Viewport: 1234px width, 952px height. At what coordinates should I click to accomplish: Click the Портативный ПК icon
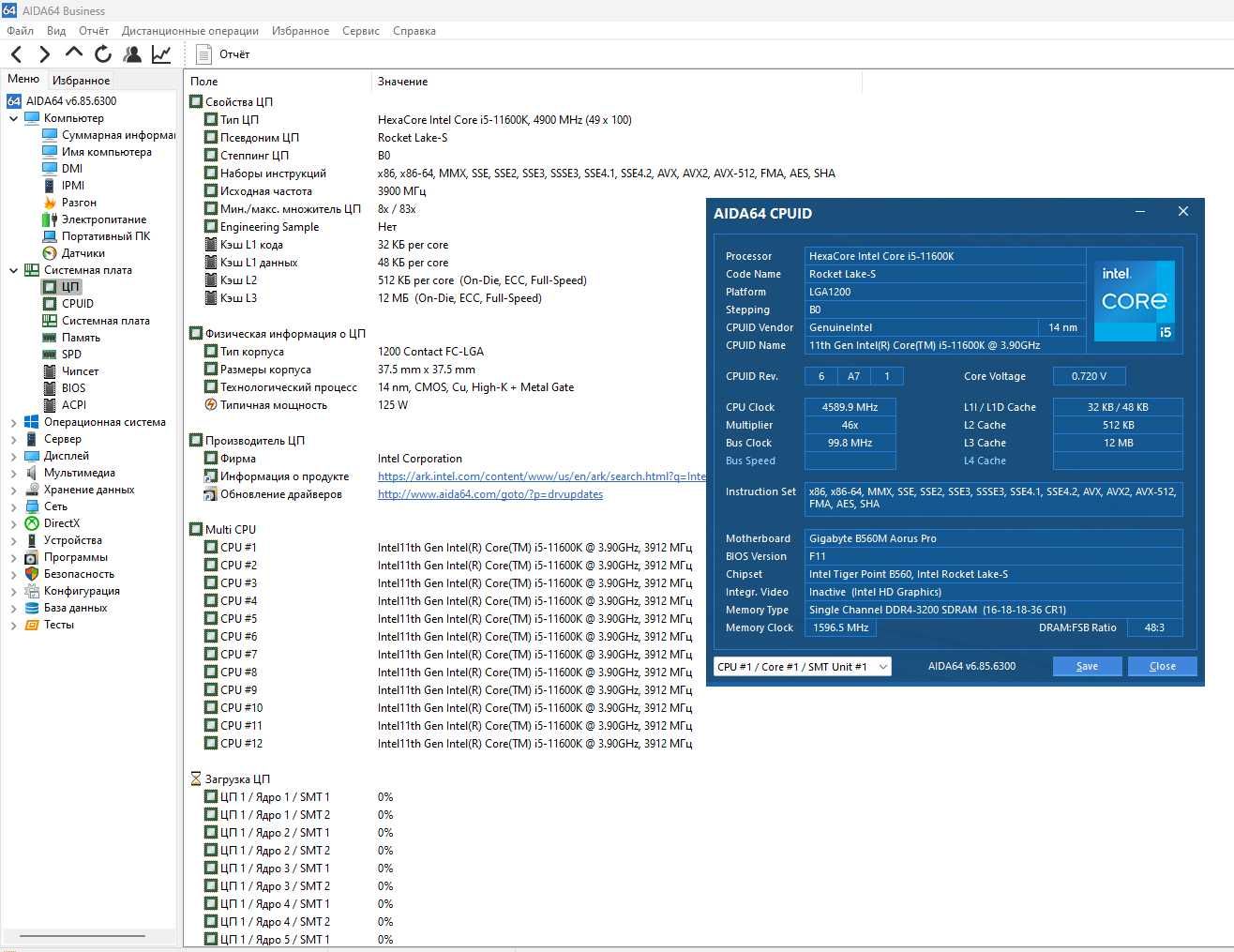point(50,236)
